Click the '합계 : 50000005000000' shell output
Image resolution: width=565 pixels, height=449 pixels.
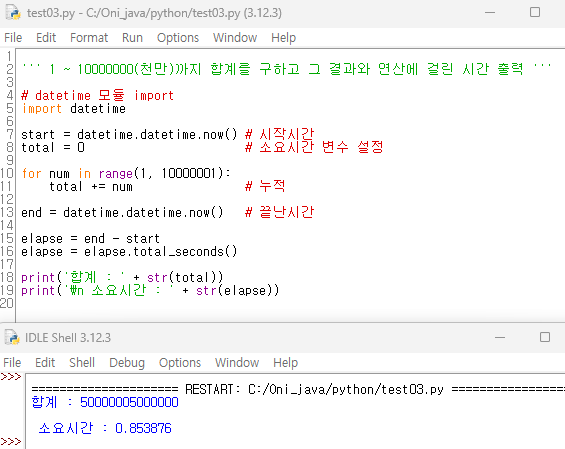[105, 402]
